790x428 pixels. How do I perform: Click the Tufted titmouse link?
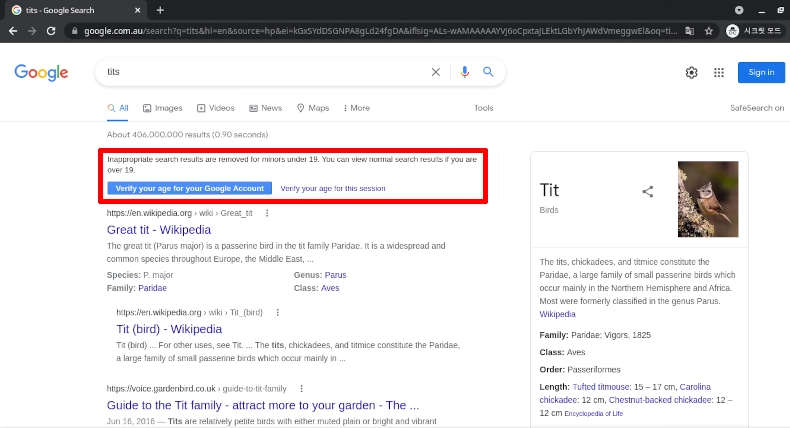click(x=601, y=387)
